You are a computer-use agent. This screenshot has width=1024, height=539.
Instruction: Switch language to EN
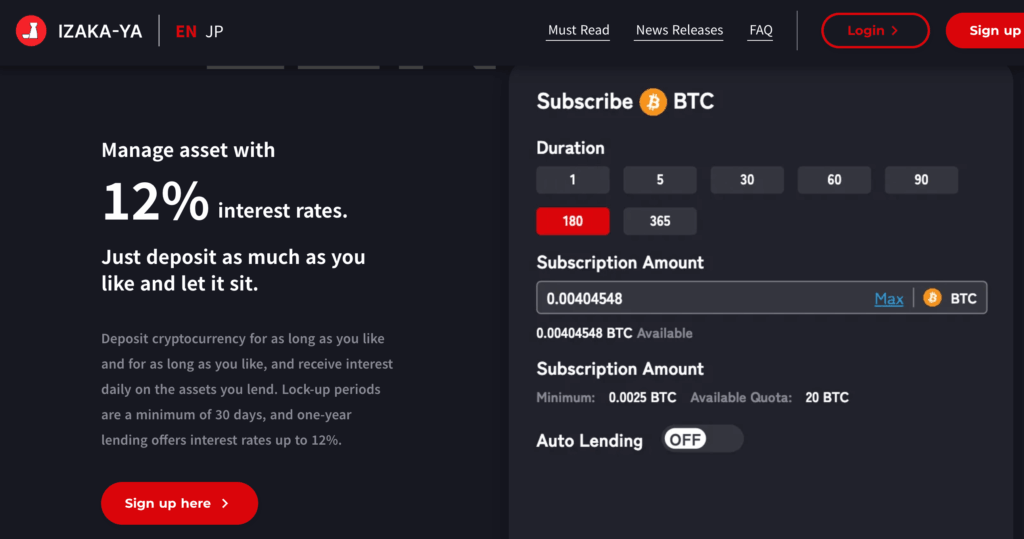(x=186, y=31)
